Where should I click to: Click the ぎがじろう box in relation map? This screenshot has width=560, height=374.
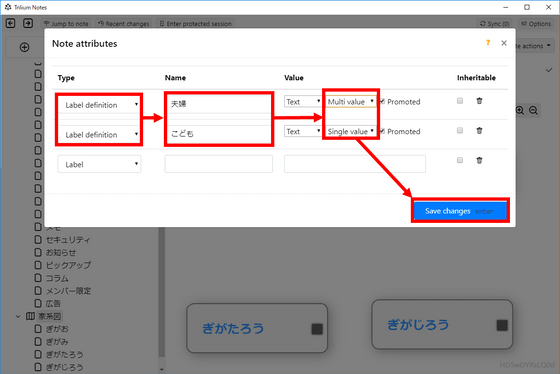(x=442, y=324)
